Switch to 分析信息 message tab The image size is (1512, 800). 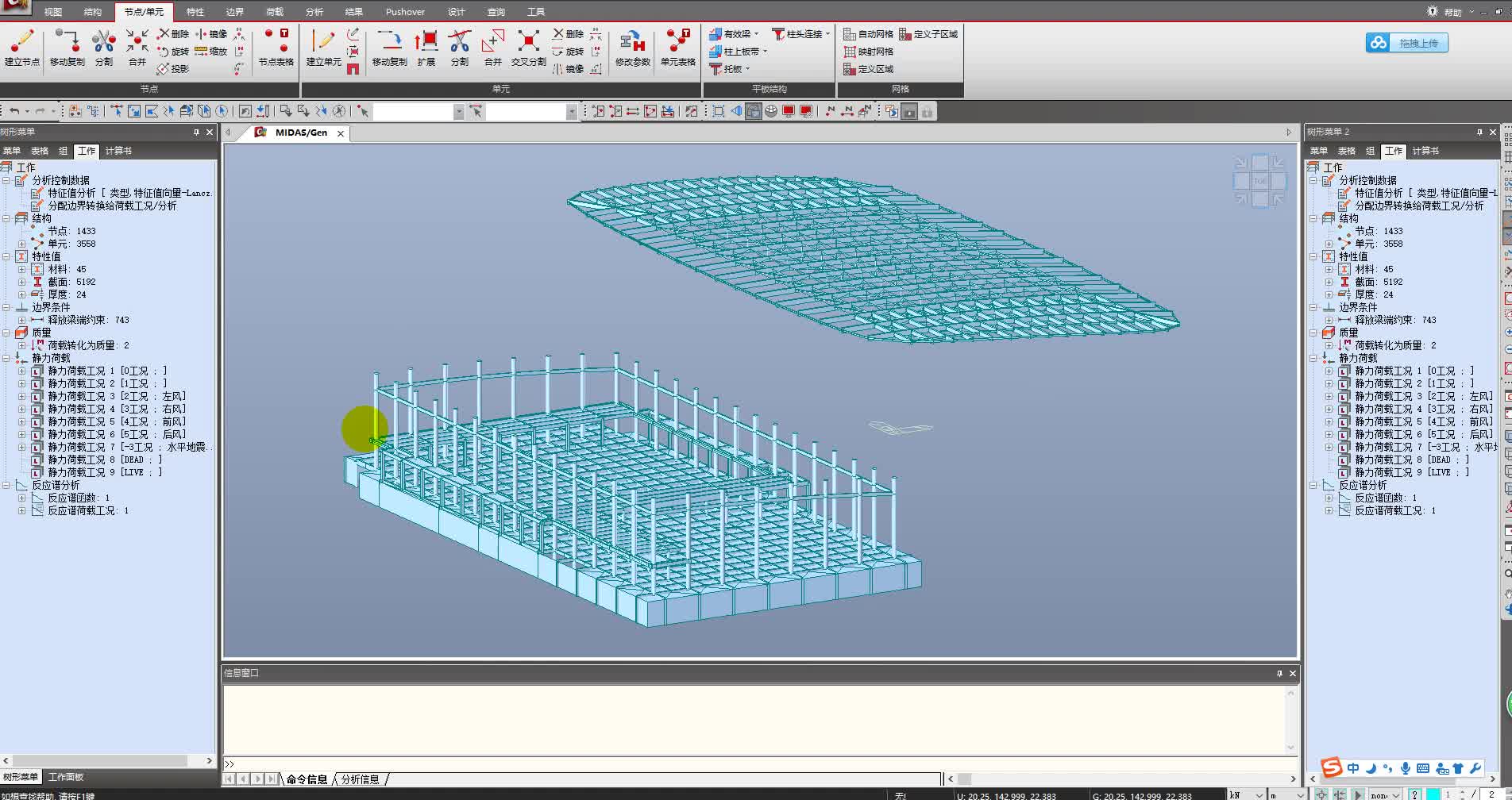click(360, 779)
